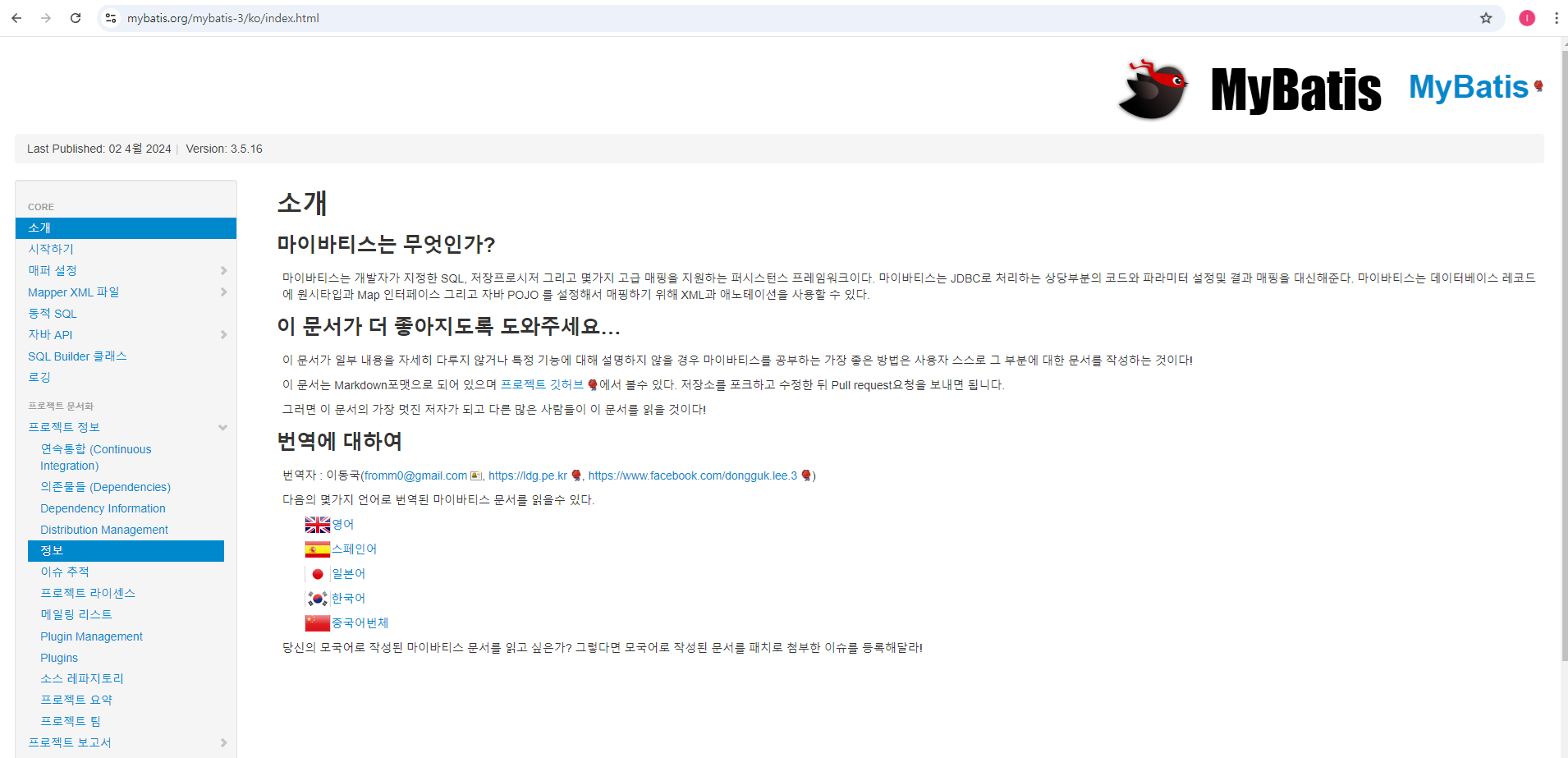Click external link icon after 프로젝트 깃허브
This screenshot has width=1568, height=758.
click(x=593, y=385)
